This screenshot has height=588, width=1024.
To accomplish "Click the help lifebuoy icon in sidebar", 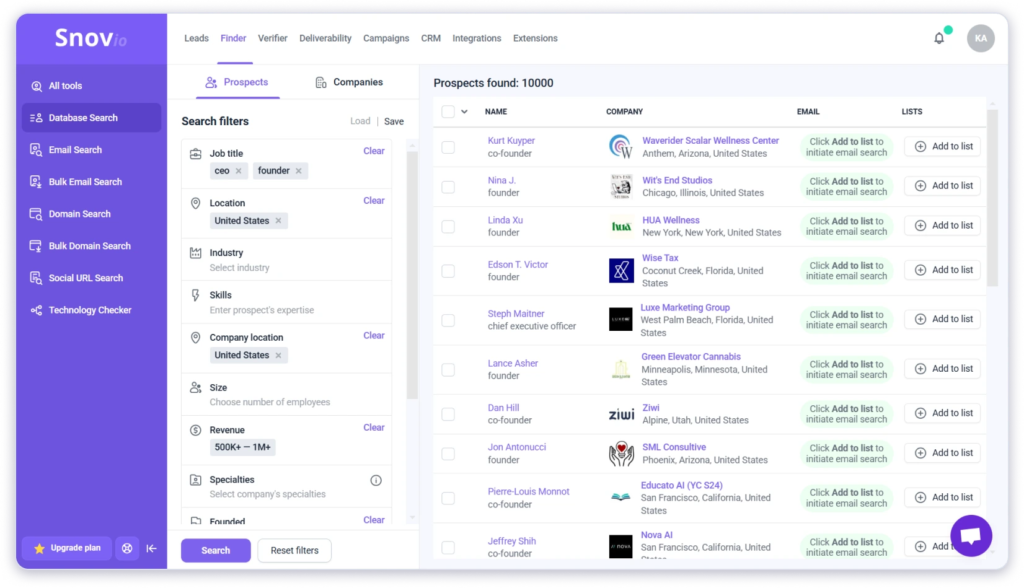I will (x=127, y=548).
